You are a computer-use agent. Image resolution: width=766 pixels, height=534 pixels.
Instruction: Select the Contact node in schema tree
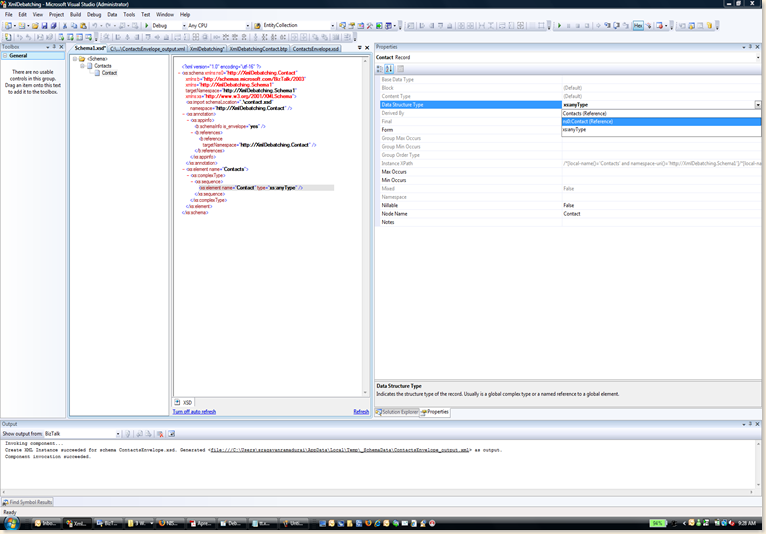point(109,73)
